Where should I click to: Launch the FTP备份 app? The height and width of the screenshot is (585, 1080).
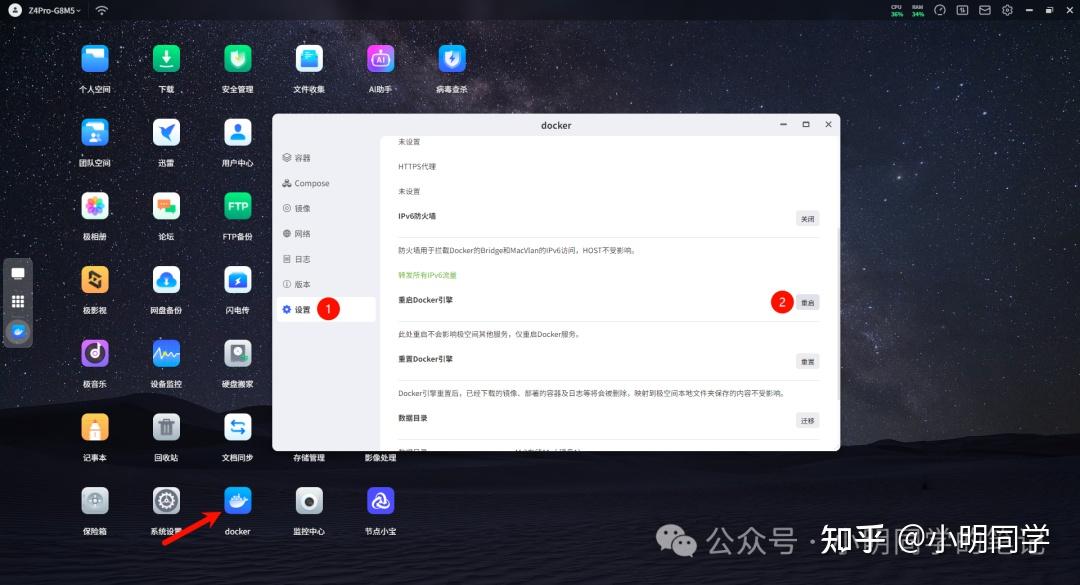(x=238, y=207)
